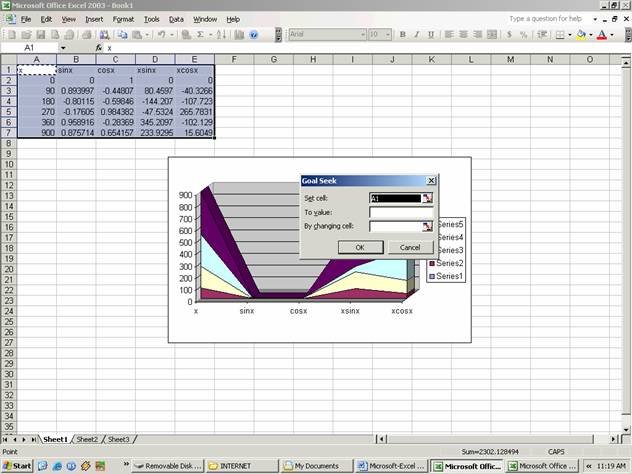Click the vertical scrollbar down arrow
Image resolution: width=632 pixels, height=474 pixels.
[626, 430]
